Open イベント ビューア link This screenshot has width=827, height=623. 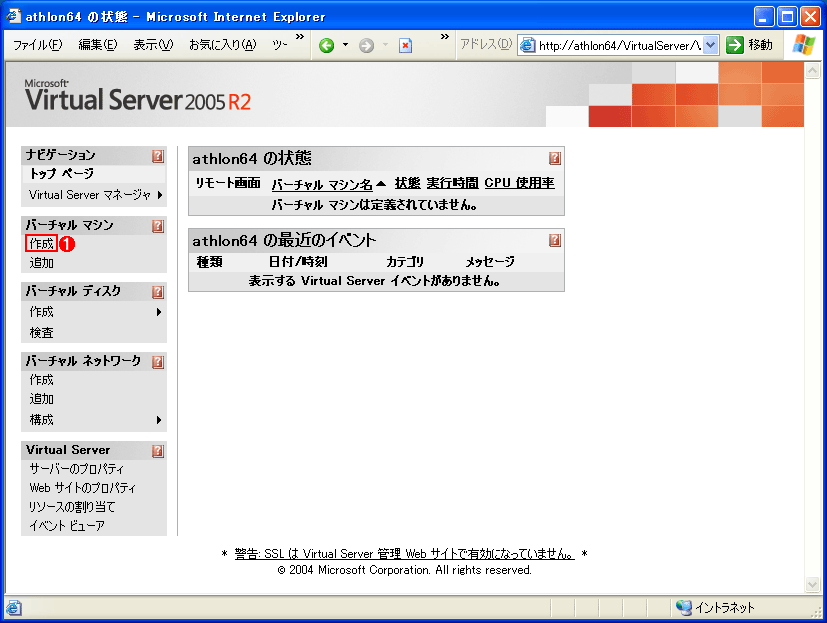click(x=67, y=526)
